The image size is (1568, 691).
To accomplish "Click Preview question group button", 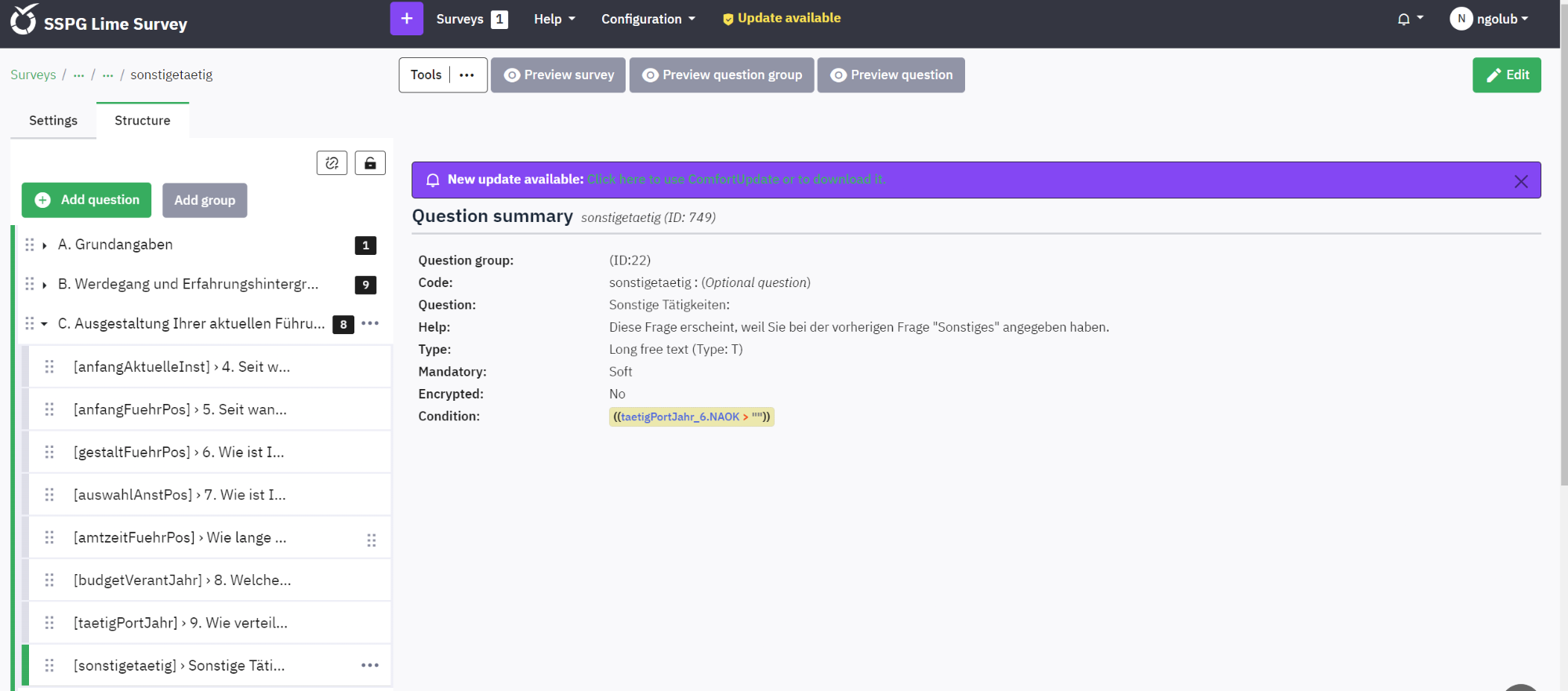I will [722, 75].
